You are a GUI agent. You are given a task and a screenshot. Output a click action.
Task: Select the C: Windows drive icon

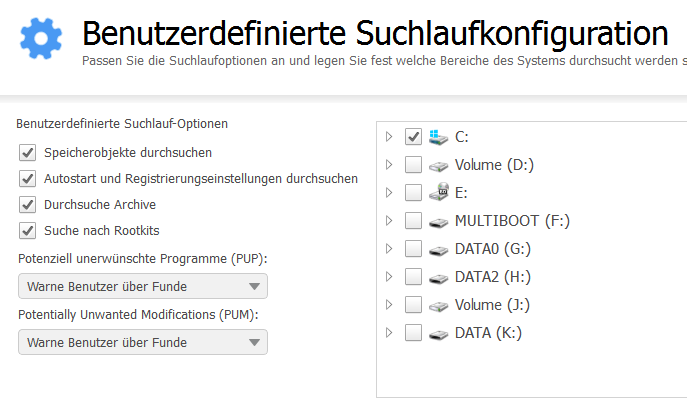438,137
